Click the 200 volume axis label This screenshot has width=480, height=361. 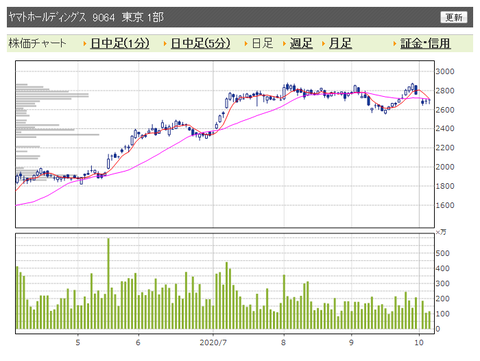[443, 299]
